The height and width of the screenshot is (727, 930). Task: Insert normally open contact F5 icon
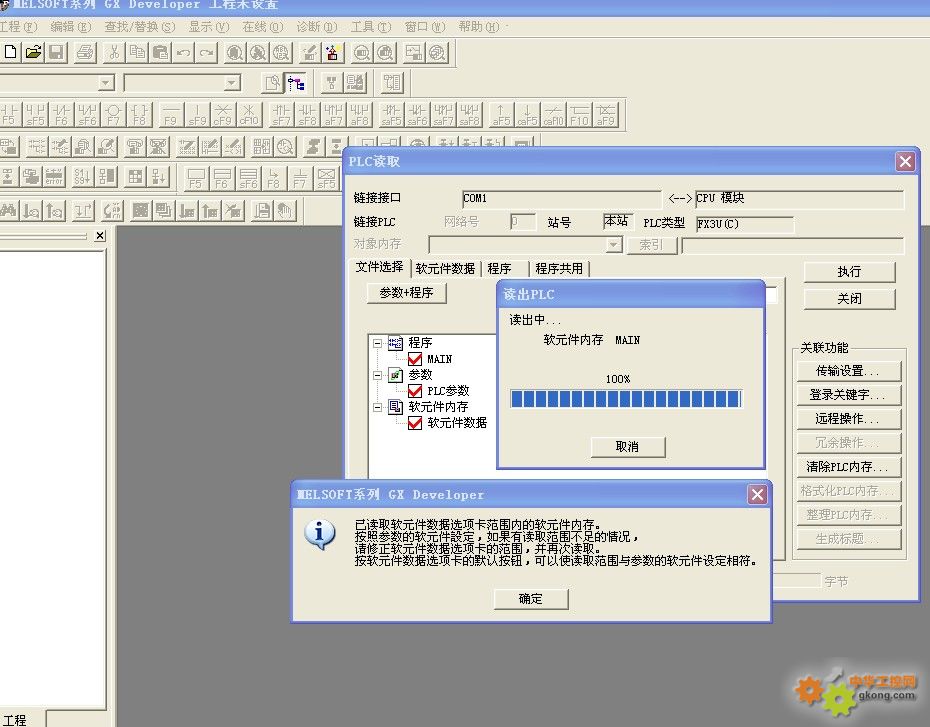tap(10, 114)
